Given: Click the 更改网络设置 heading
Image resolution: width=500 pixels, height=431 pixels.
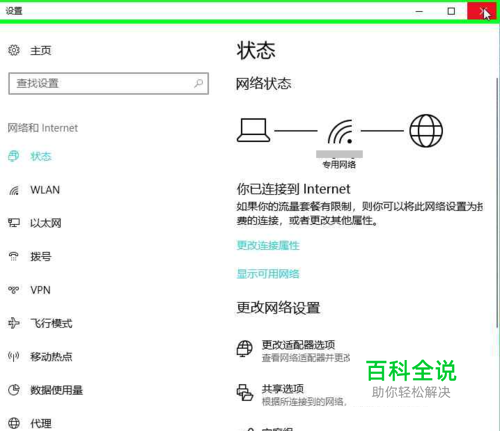Looking at the screenshot, I should coord(278,307).
